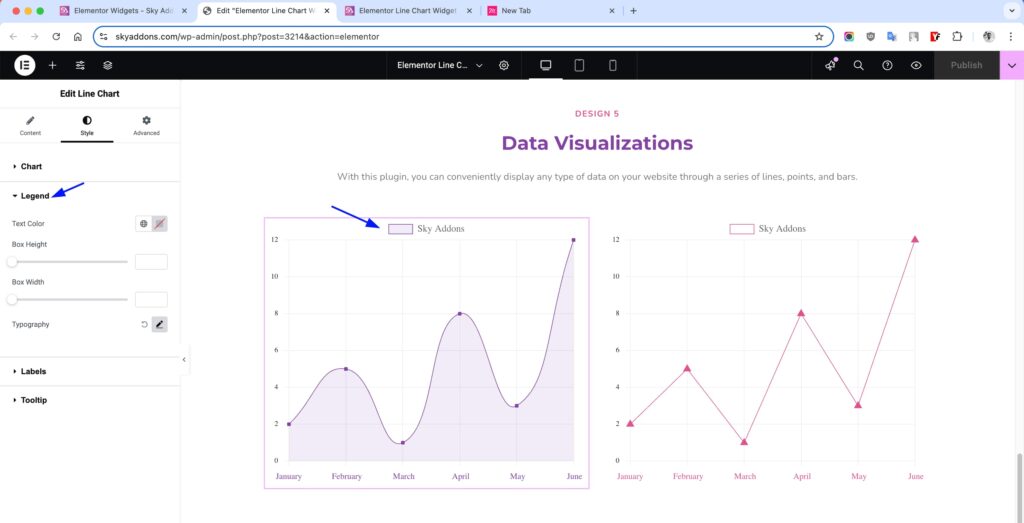The image size is (1024, 523).
Task: Click the colorful circle extension icon
Action: [x=849, y=37]
